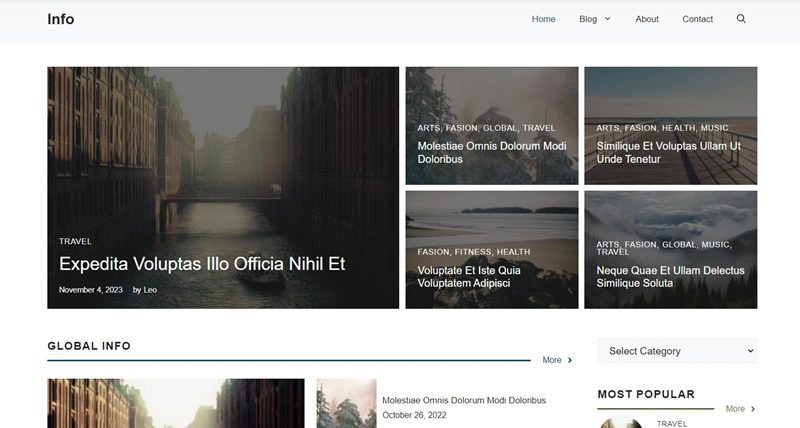The image size is (800, 428).
Task: Expand the Blog menu chevron
Action: click(608, 19)
